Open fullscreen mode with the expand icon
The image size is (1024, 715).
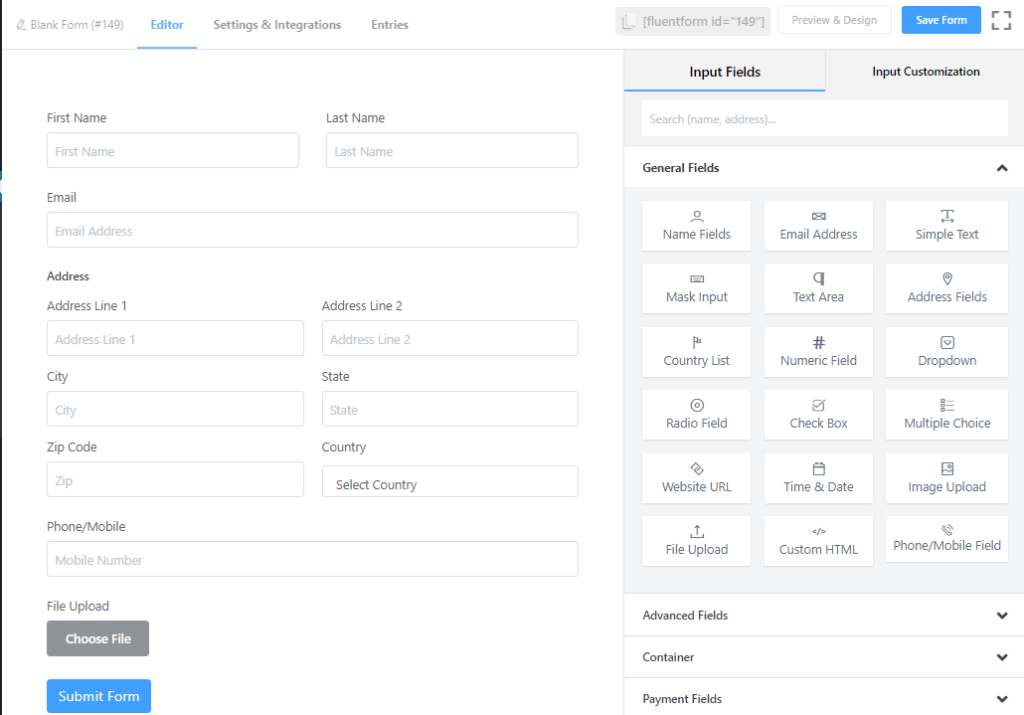pos(1001,19)
